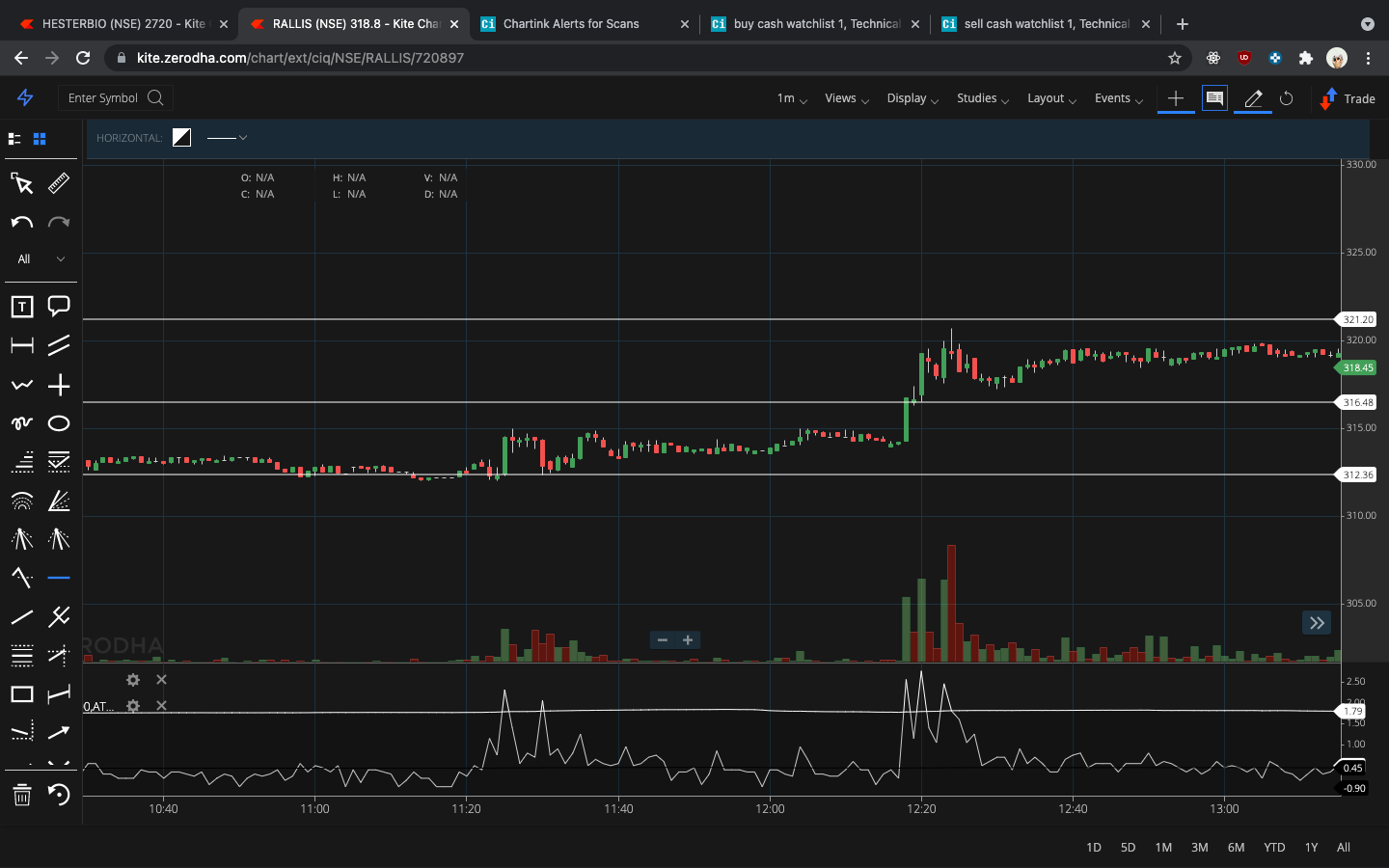Viewport: 1389px width, 868px height.
Task: Open the horizontal line style dropdown
Action: pyautogui.click(x=228, y=138)
